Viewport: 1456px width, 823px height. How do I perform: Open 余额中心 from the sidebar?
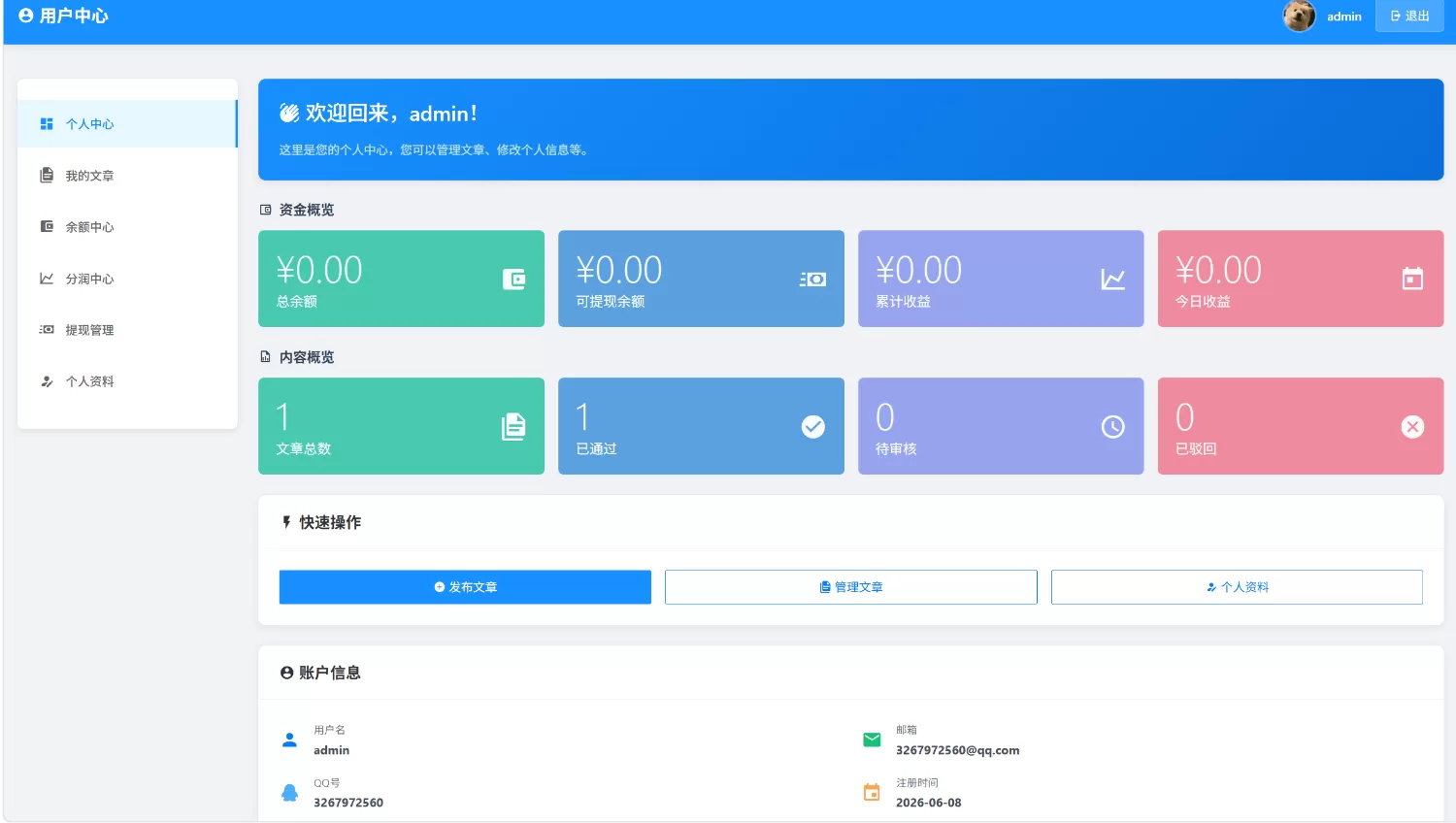tap(127, 227)
